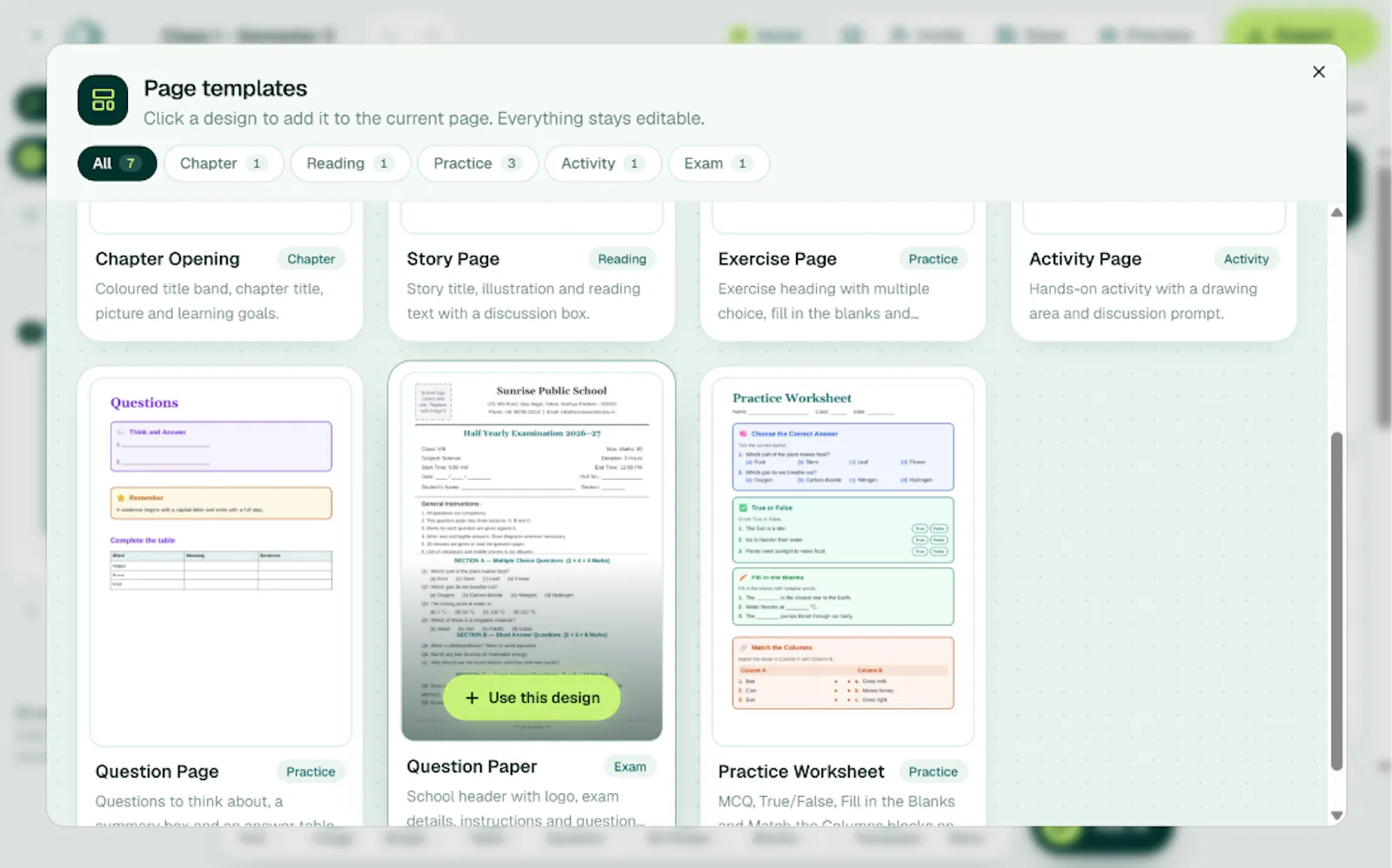This screenshot has width=1392, height=868.
Task: Open the Chapter Opening template card
Action: 220,271
